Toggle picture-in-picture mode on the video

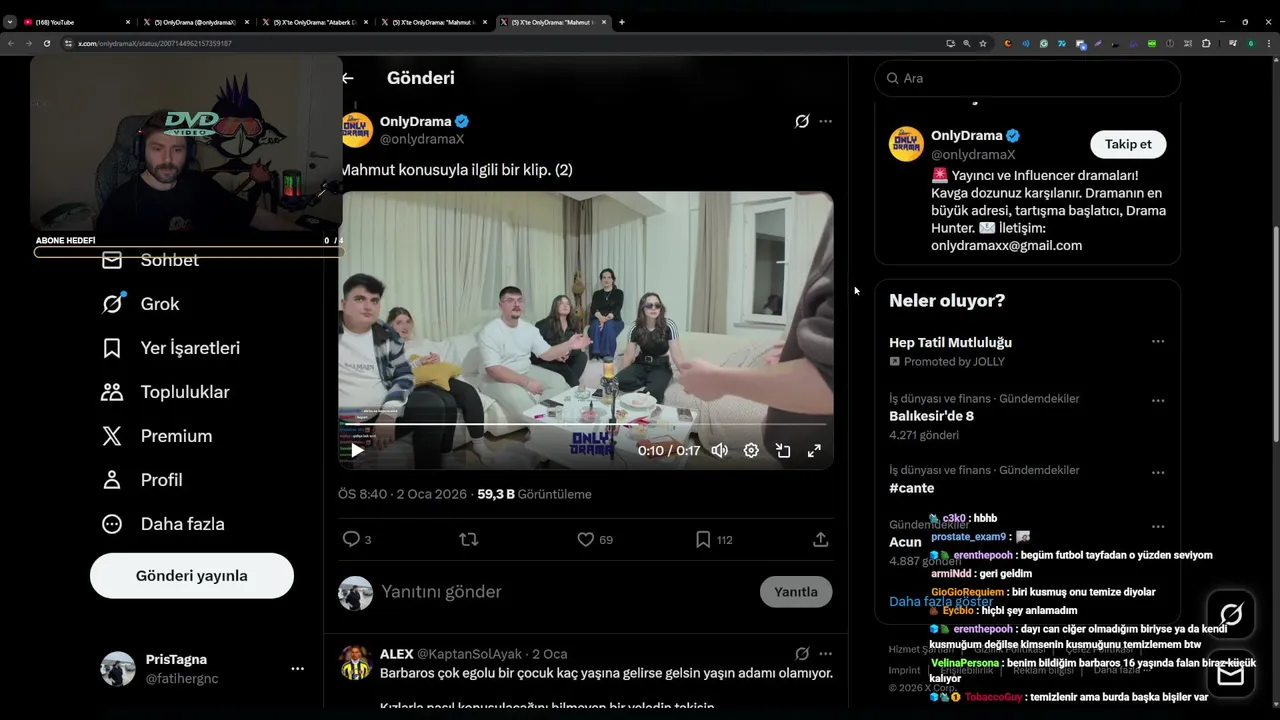pos(783,451)
